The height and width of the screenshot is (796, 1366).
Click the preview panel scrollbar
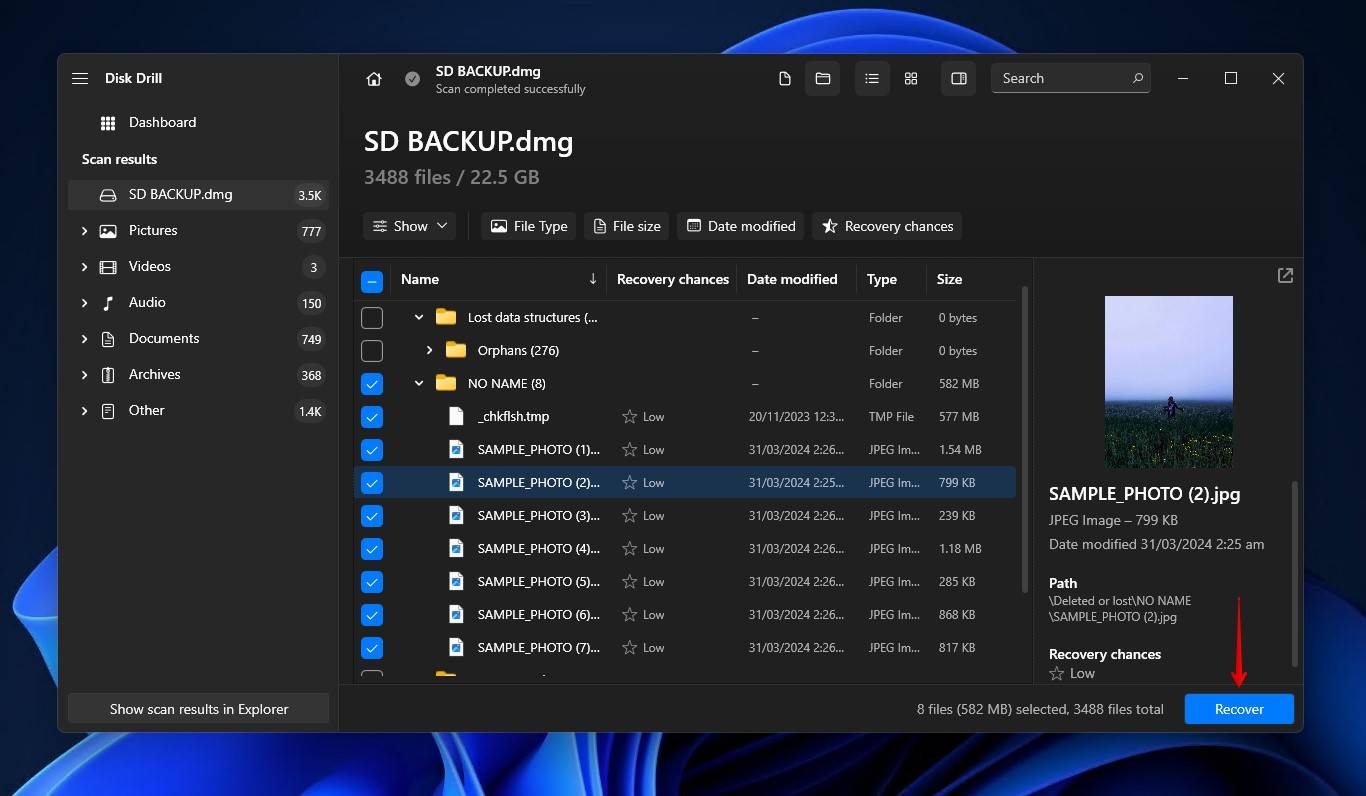pos(1295,573)
